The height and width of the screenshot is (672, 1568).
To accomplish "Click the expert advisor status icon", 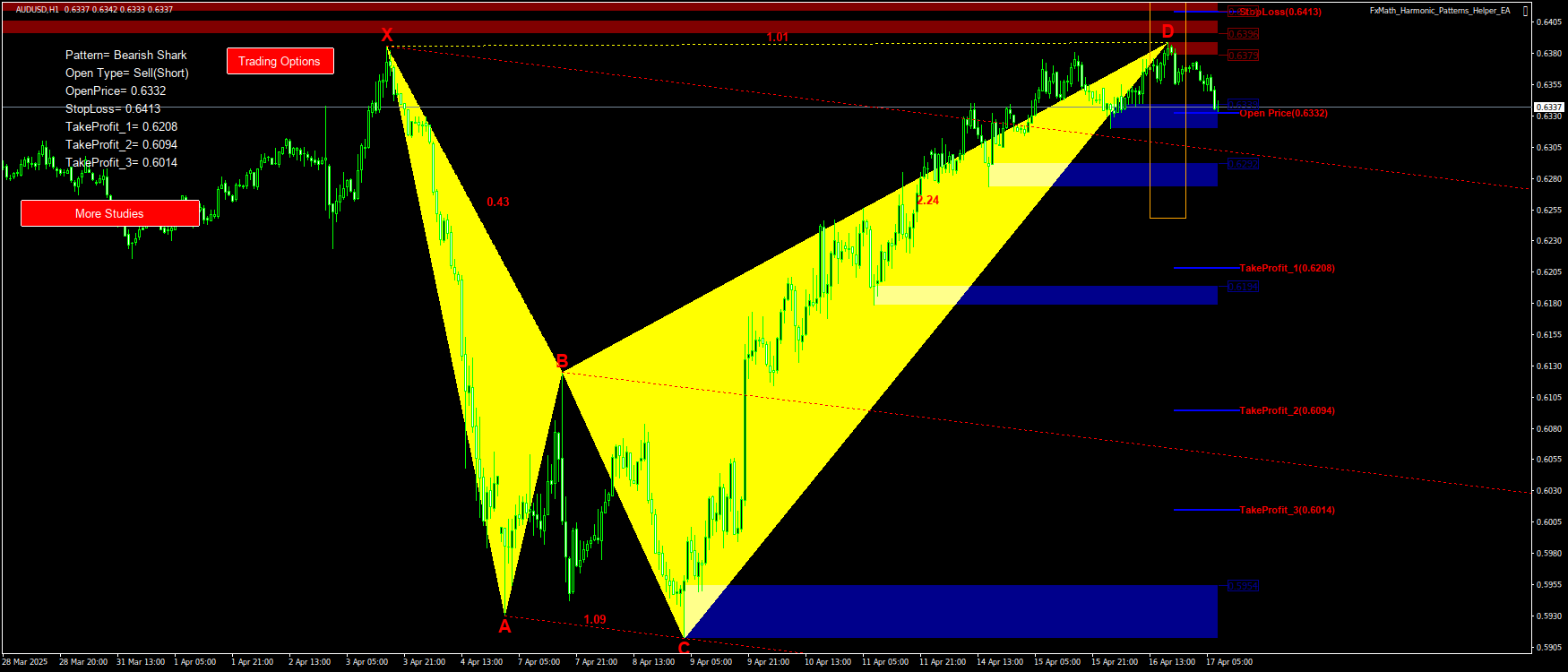I will (x=1526, y=11).
